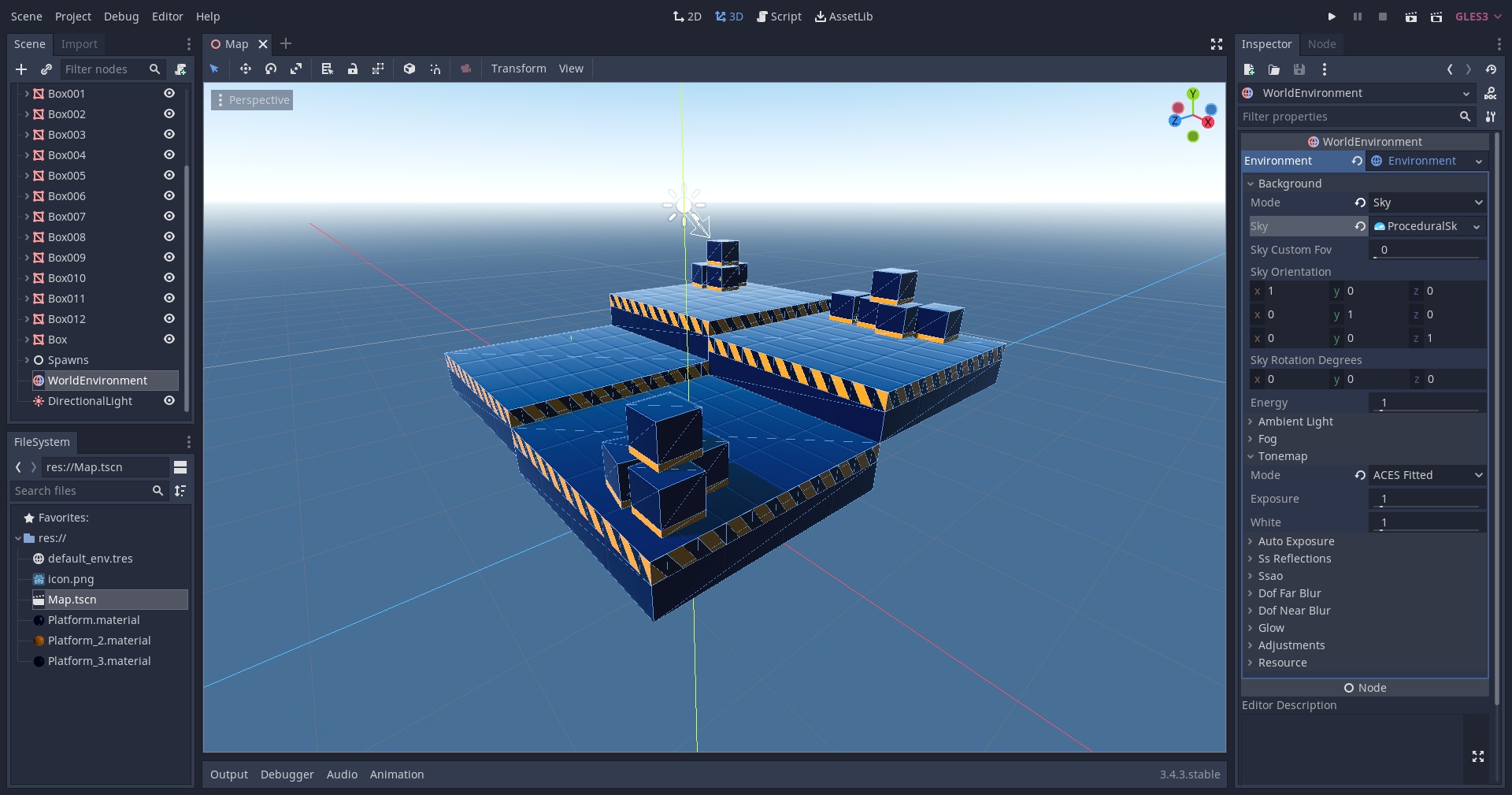
Task: Open Inspector object history
Action: point(1491,69)
